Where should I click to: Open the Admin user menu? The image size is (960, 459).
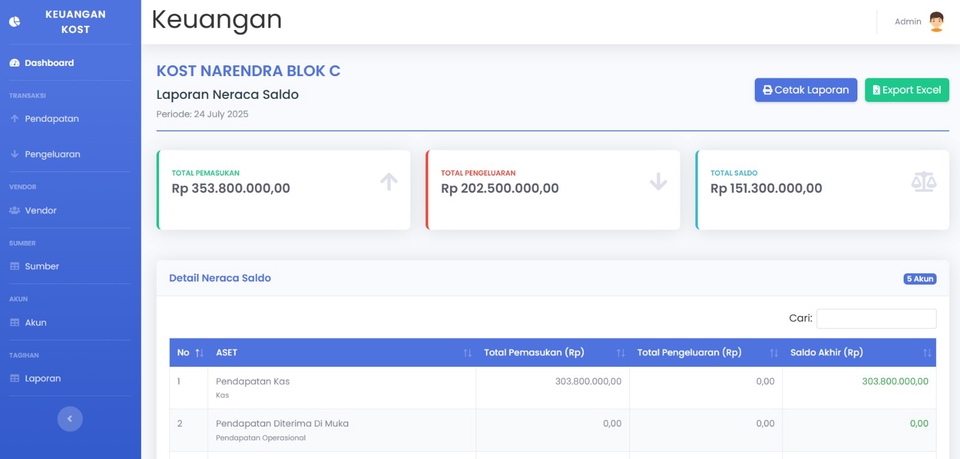coord(908,22)
